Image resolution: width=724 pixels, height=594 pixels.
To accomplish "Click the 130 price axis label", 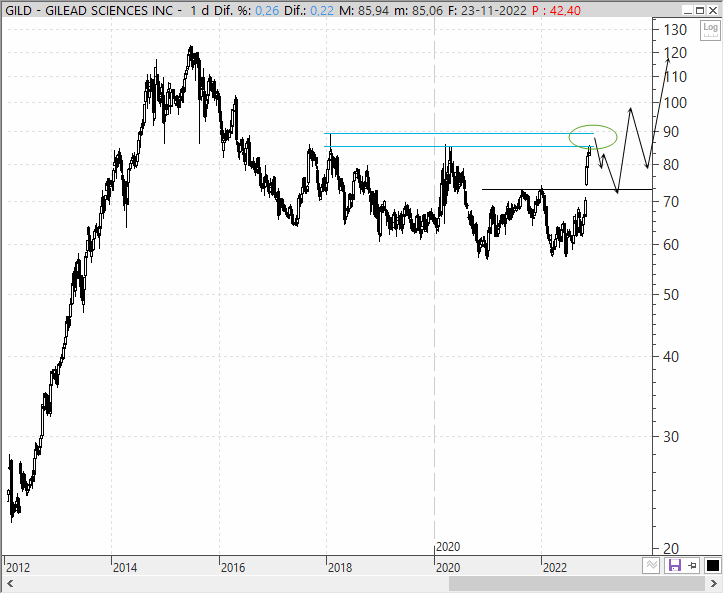I will pyautogui.click(x=675, y=30).
